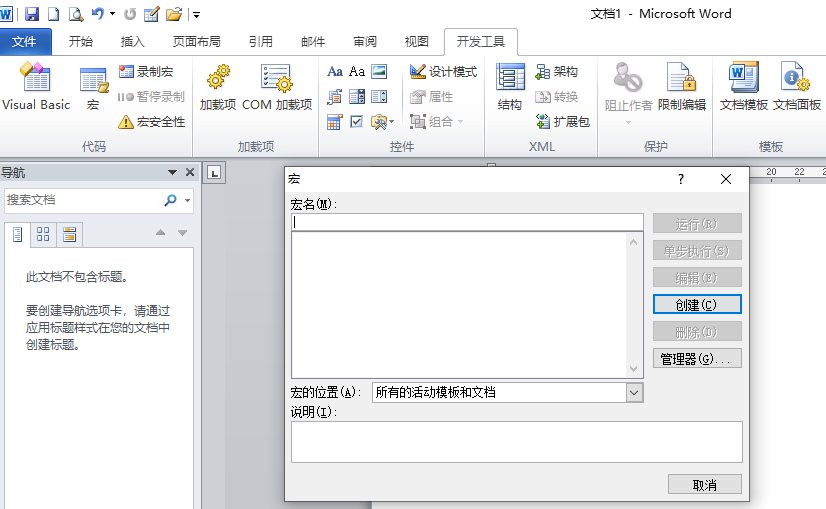This screenshot has width=826, height=509.
Task: Start Record Macro (录制宏)
Action: [x=146, y=71]
